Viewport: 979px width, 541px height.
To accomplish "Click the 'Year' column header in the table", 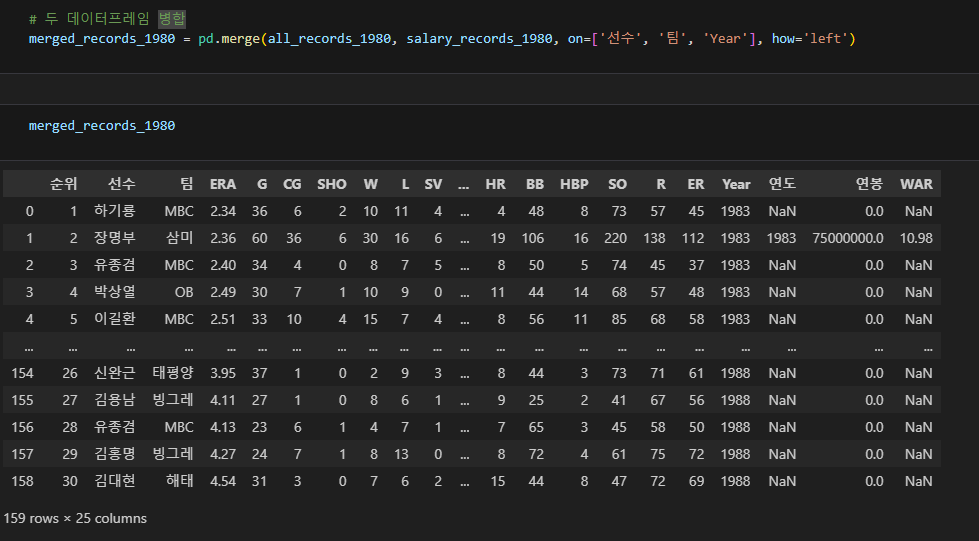I will 736,184.
